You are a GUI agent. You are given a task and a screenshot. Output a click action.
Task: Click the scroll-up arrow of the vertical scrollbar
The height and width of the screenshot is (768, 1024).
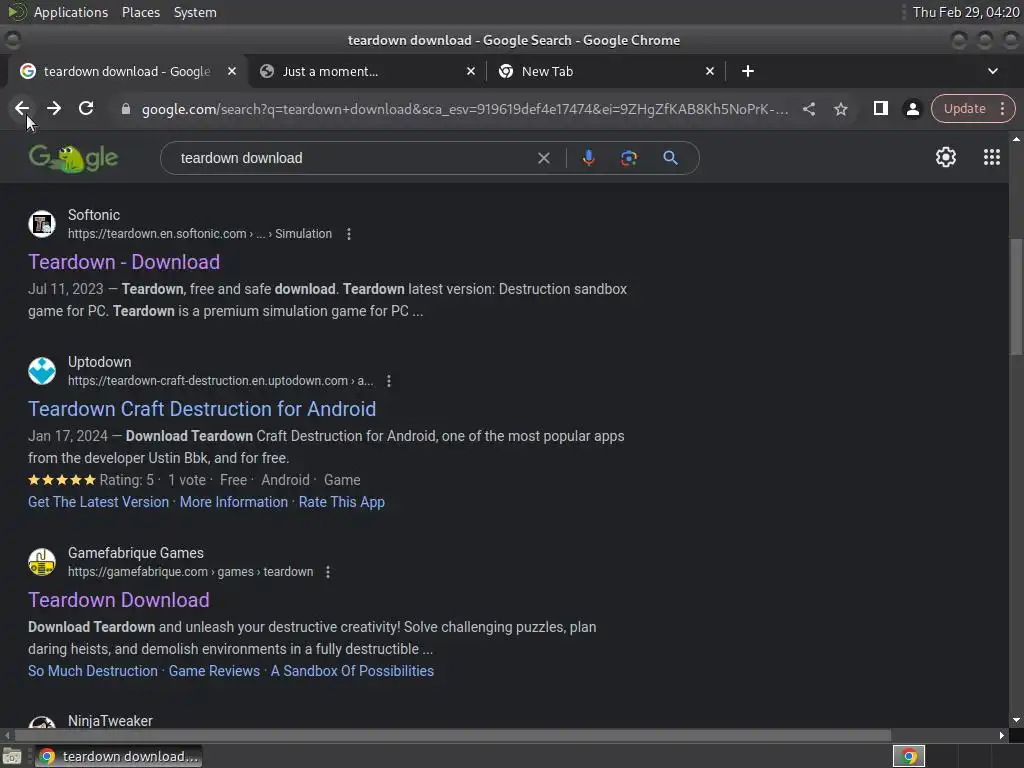(x=1016, y=139)
